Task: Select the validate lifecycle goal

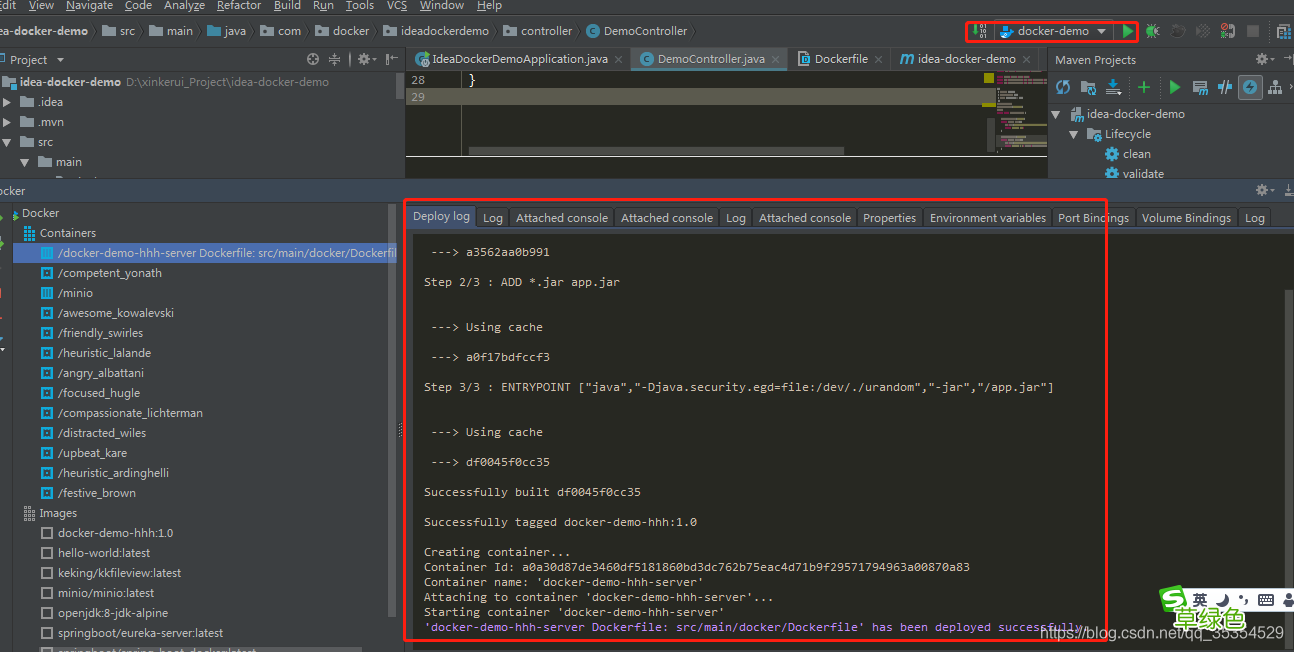Action: click(x=1142, y=173)
